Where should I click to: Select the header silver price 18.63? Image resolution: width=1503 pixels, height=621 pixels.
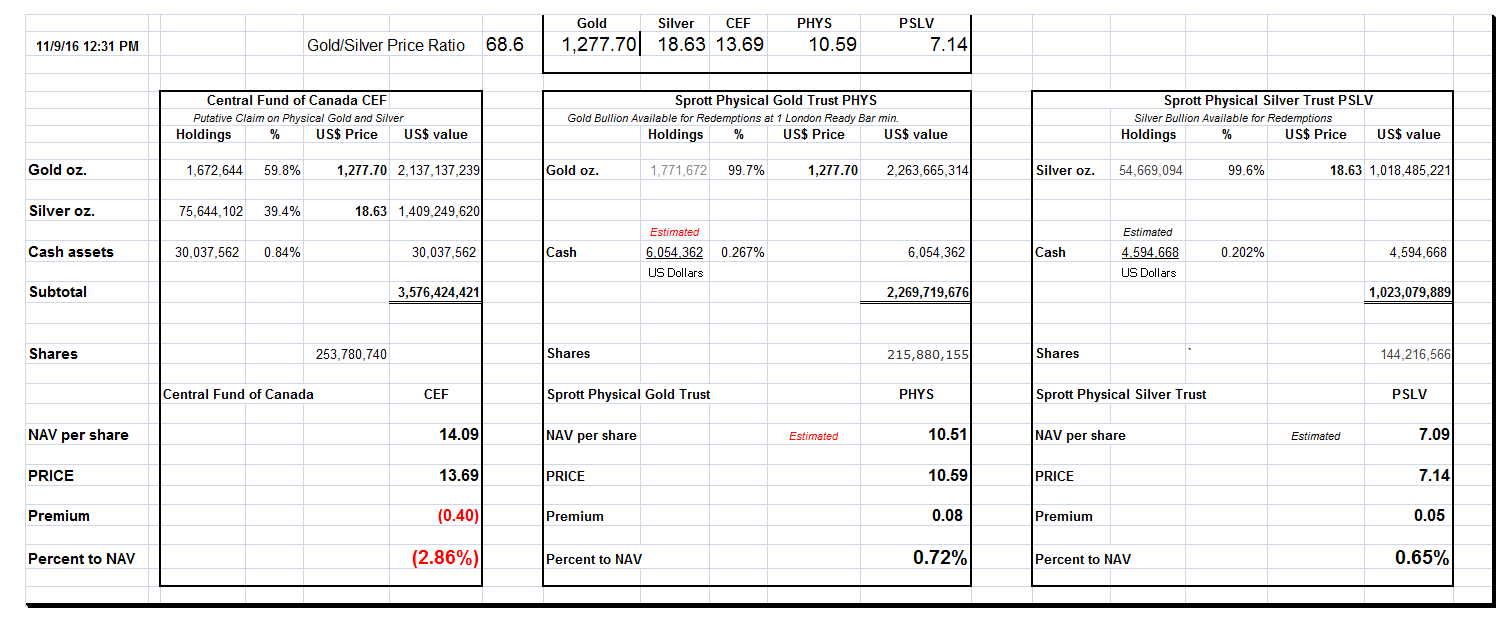click(682, 44)
